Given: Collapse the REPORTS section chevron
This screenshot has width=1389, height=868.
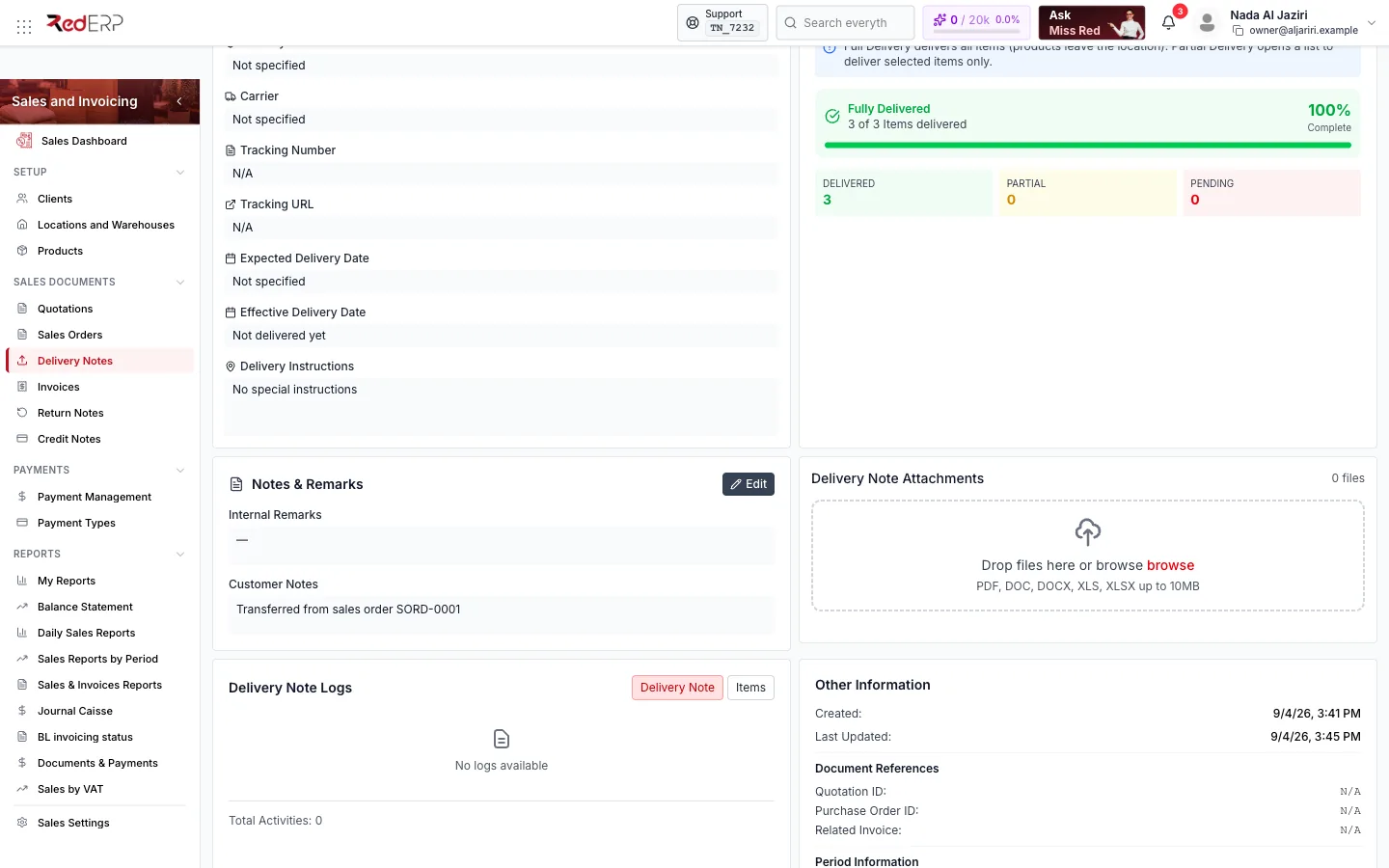Looking at the screenshot, I should [x=180, y=555].
